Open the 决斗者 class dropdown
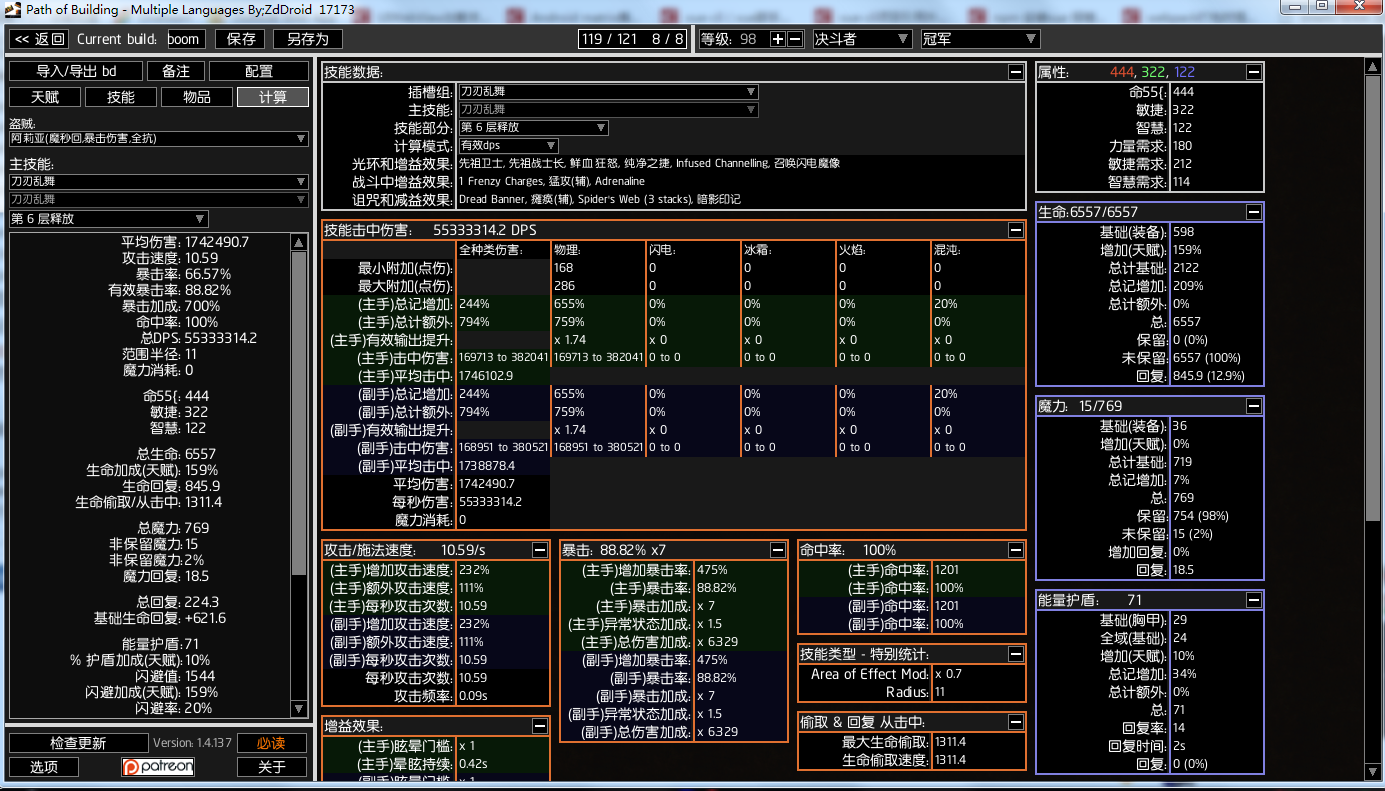This screenshot has height=791, width=1385. 862,39
